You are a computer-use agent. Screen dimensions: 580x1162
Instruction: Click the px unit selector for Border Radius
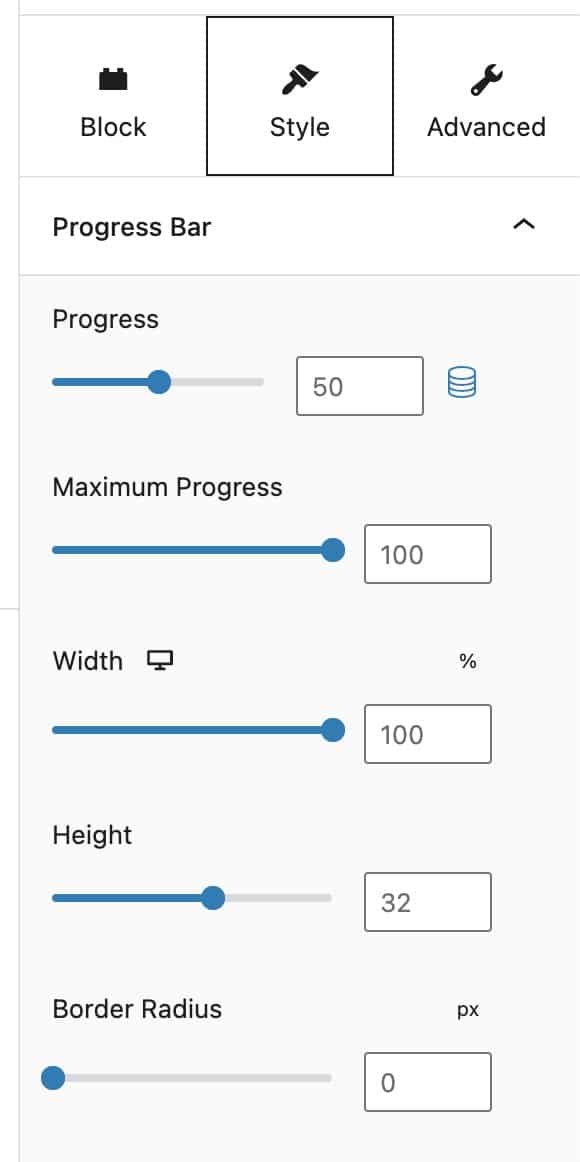coord(467,1010)
